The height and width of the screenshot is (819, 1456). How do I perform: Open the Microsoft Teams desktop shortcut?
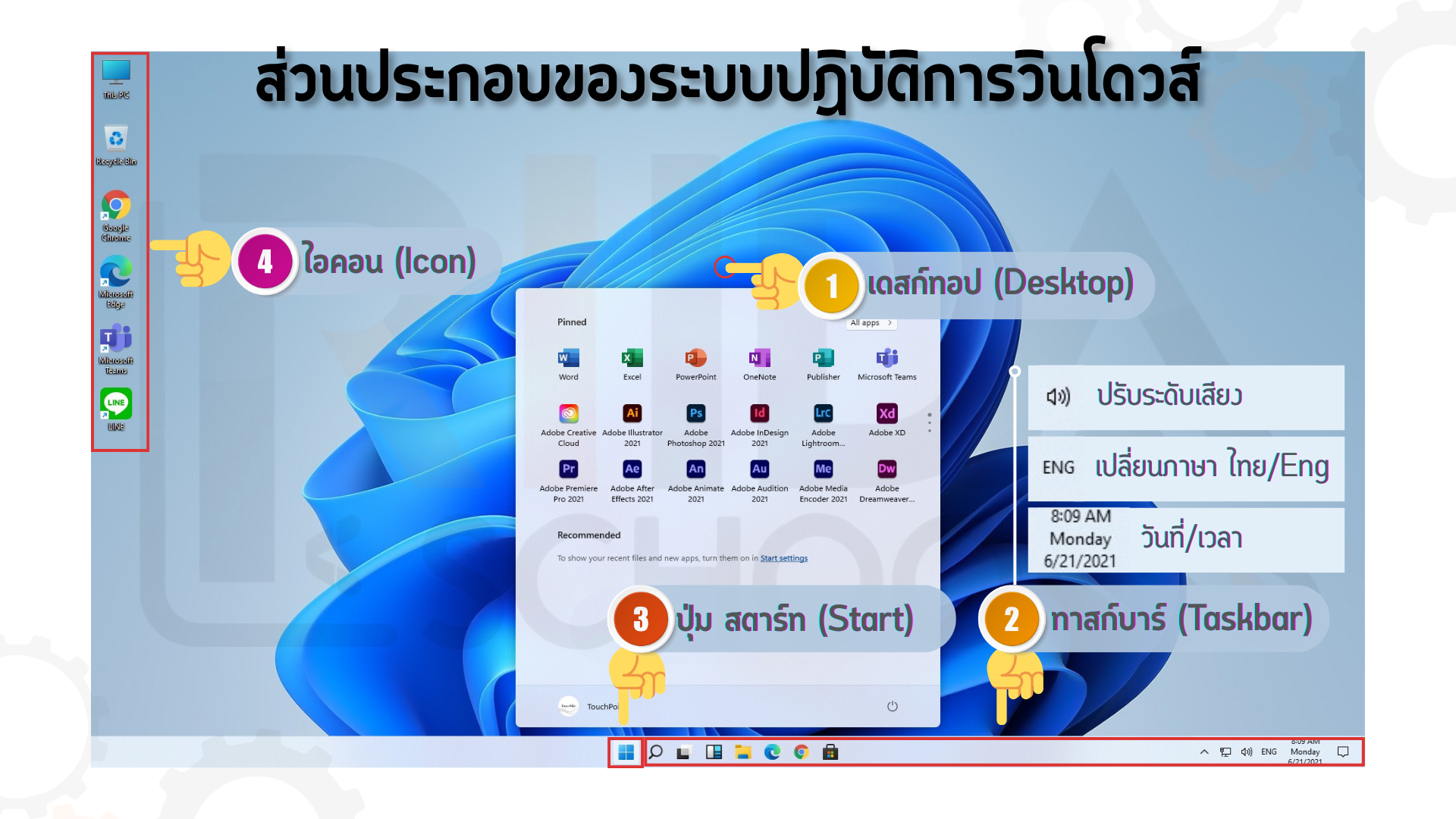pos(116,349)
